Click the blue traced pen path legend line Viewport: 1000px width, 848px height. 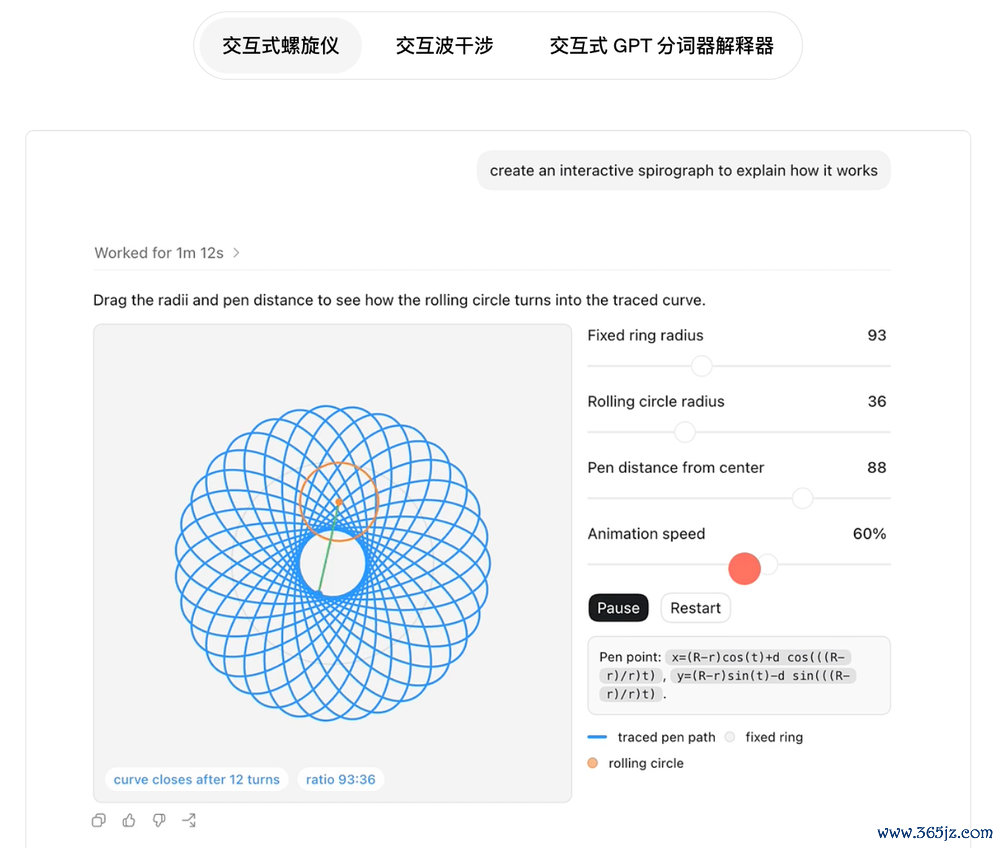[x=597, y=737]
